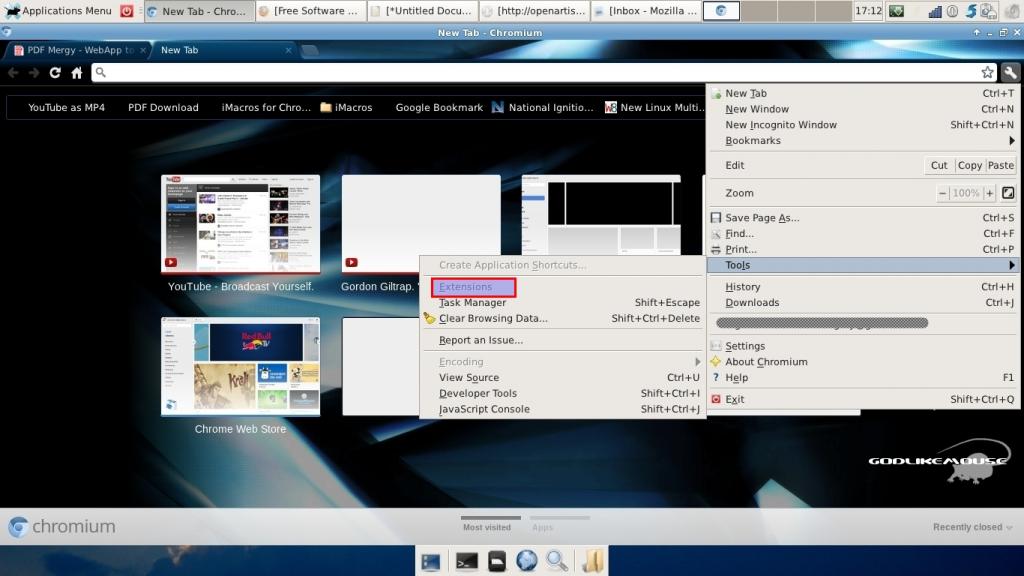The height and width of the screenshot is (576, 1024).
Task: Select Print... in the menu
Action: 862,249
